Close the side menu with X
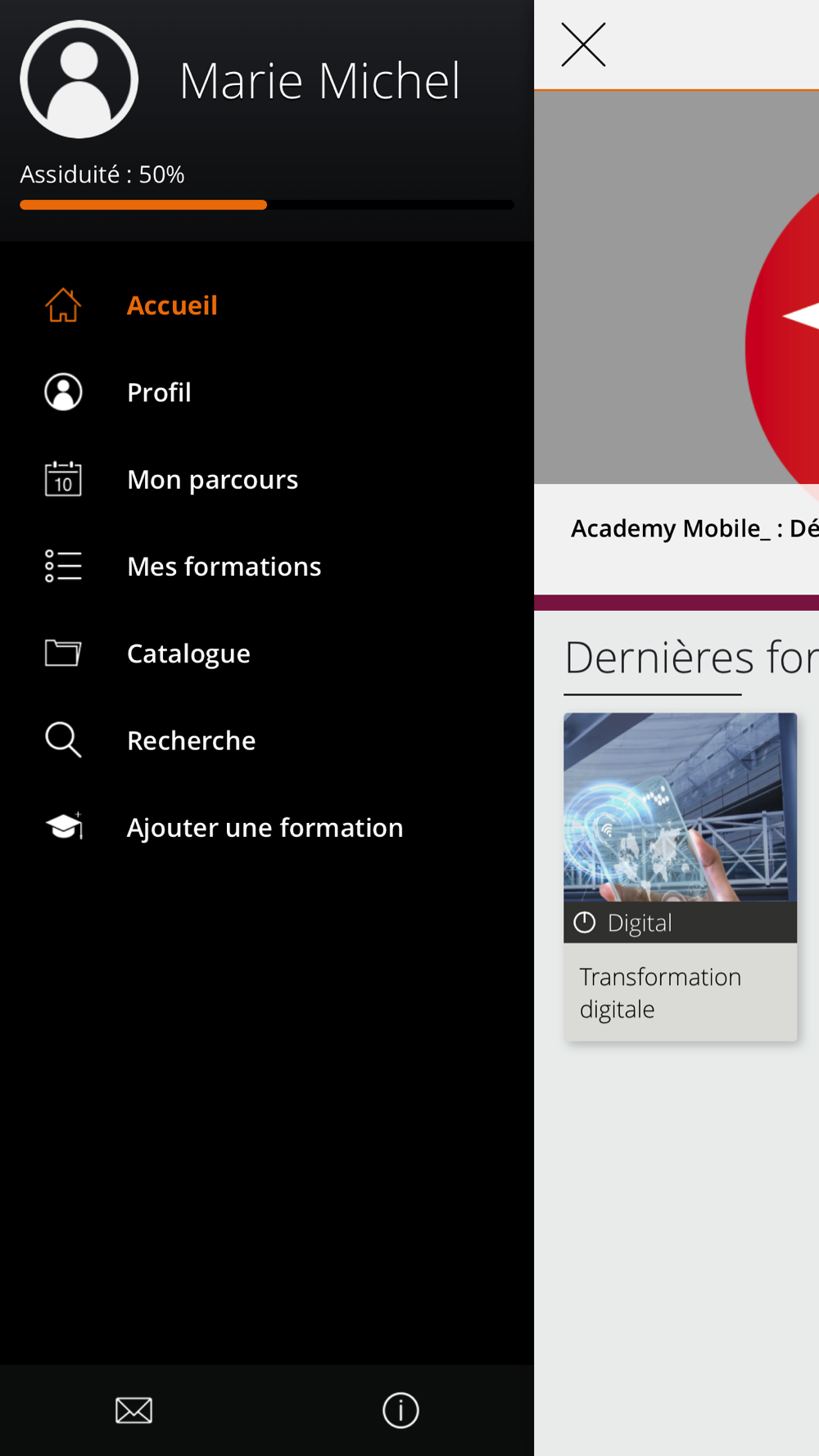The width and height of the screenshot is (819, 1456). point(583,44)
